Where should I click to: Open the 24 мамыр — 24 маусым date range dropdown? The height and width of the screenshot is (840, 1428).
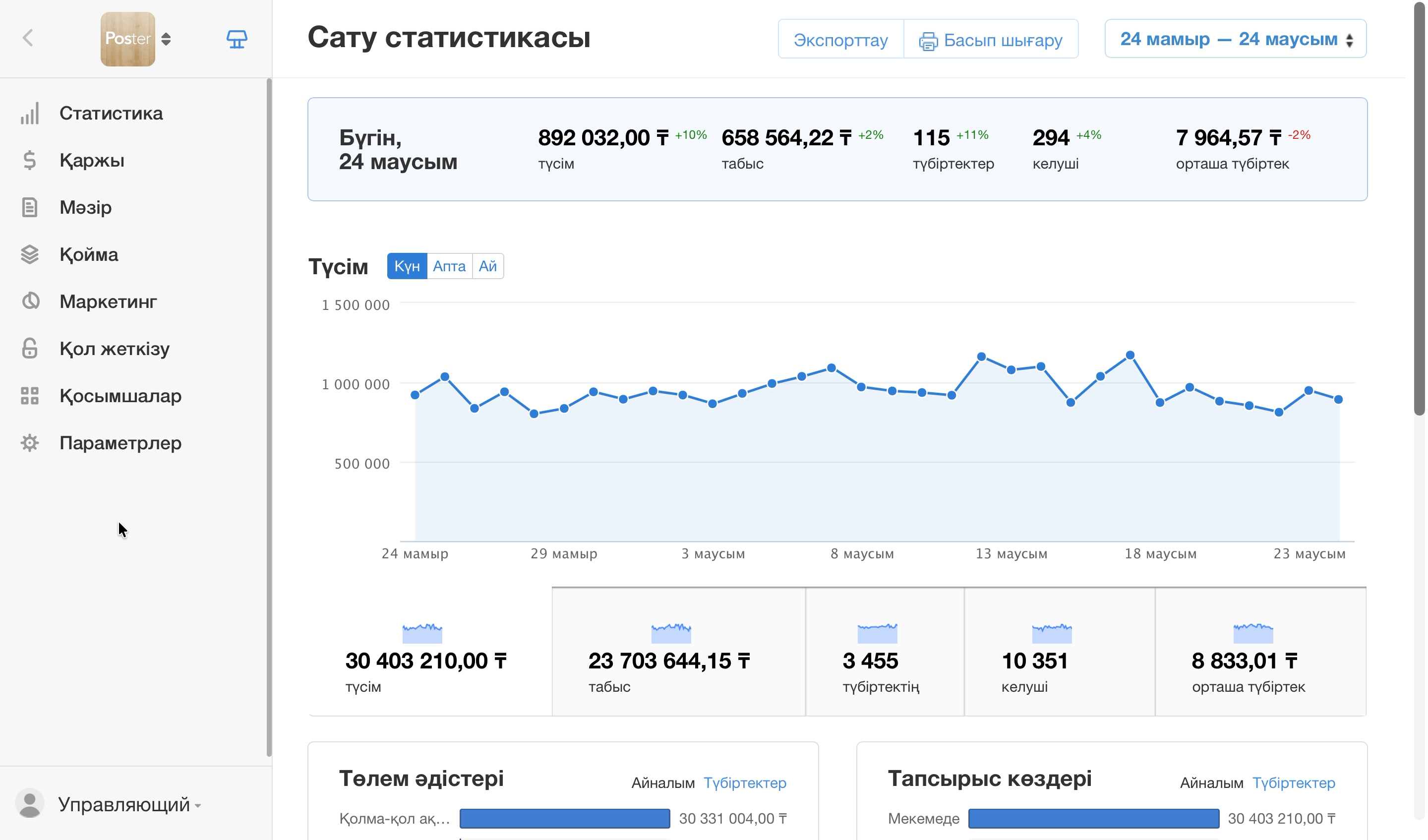(x=1236, y=39)
